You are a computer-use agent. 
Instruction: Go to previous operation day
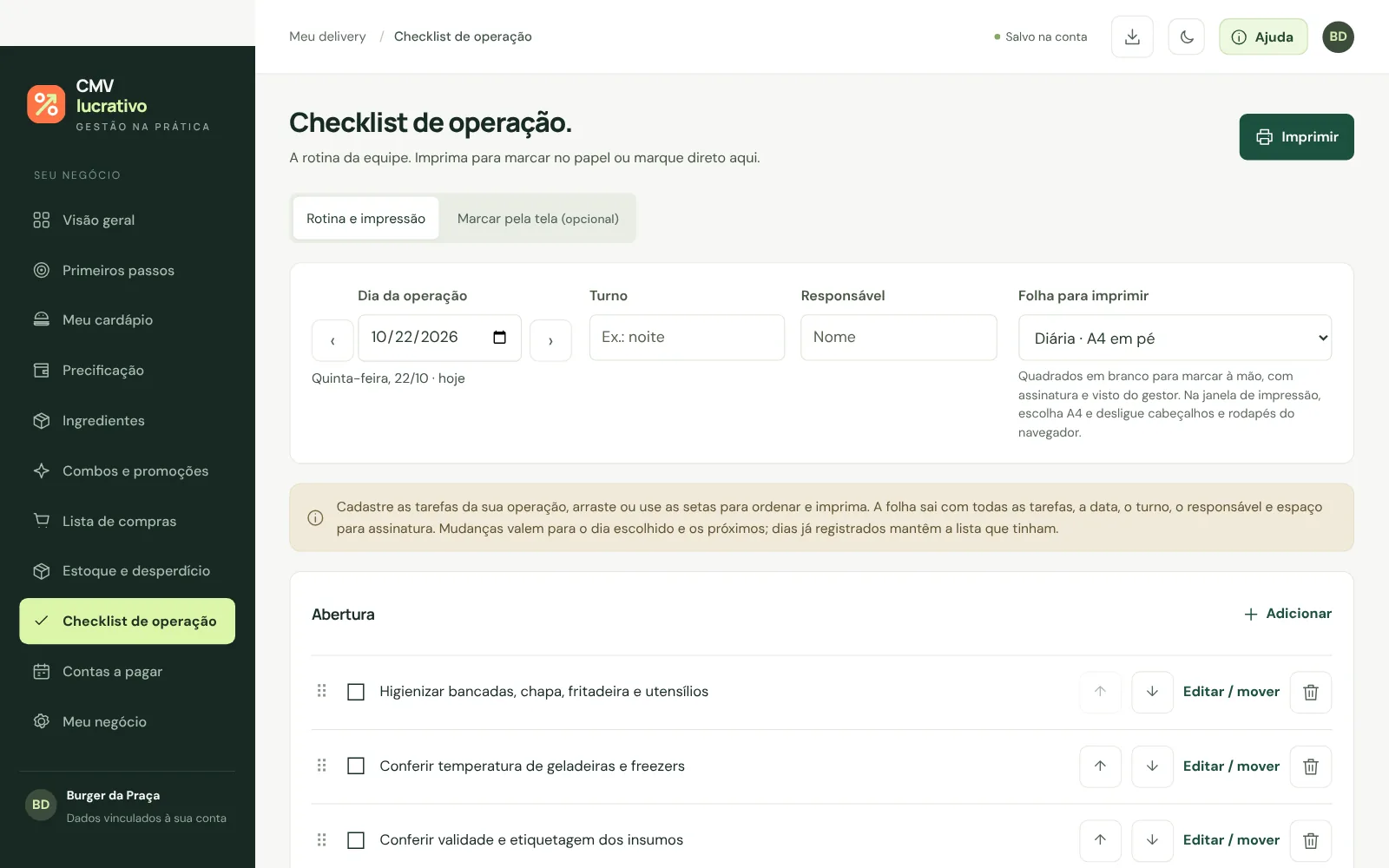332,340
